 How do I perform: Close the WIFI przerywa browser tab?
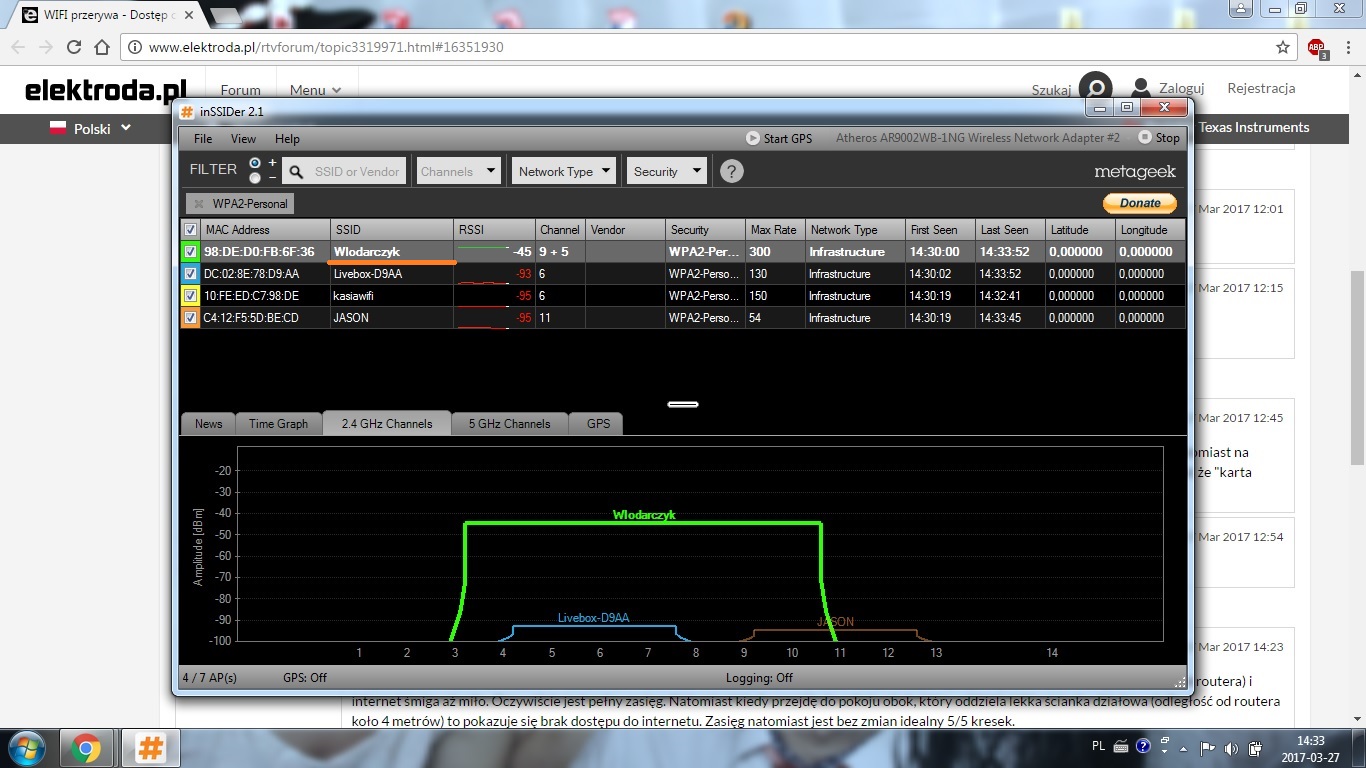click(x=187, y=15)
